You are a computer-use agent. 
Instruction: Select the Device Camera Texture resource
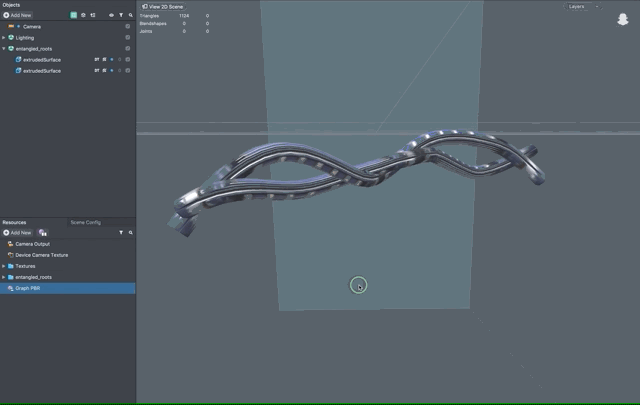click(42, 255)
